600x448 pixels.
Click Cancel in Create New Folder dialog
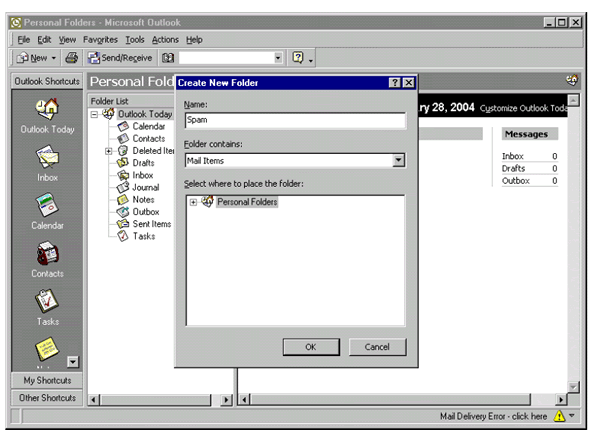[x=377, y=347]
